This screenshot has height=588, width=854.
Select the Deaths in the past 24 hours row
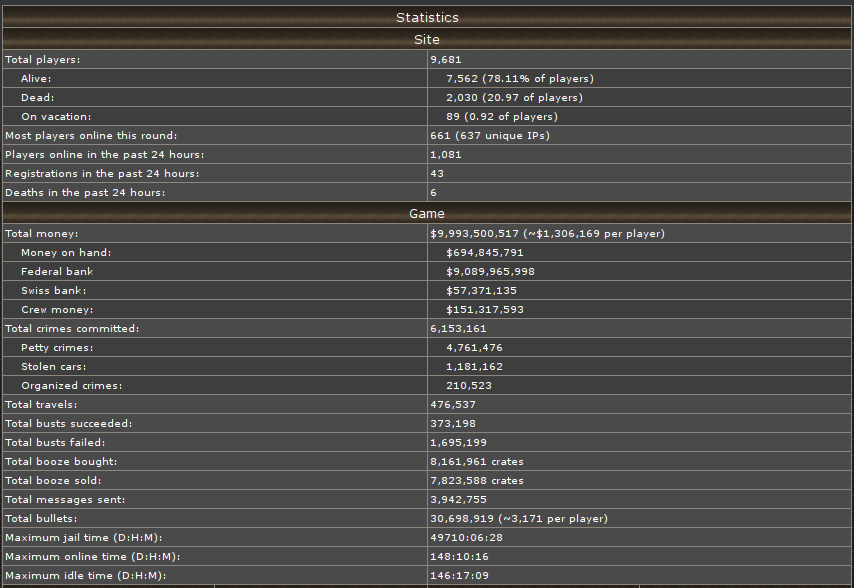pos(427,193)
